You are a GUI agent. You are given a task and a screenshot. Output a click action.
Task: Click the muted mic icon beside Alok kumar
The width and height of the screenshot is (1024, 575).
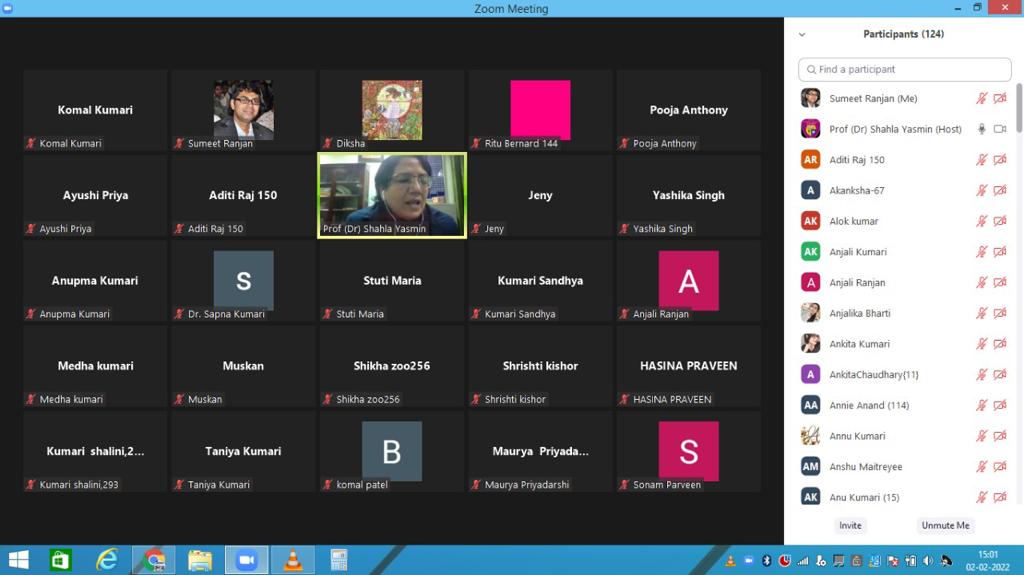coord(982,221)
